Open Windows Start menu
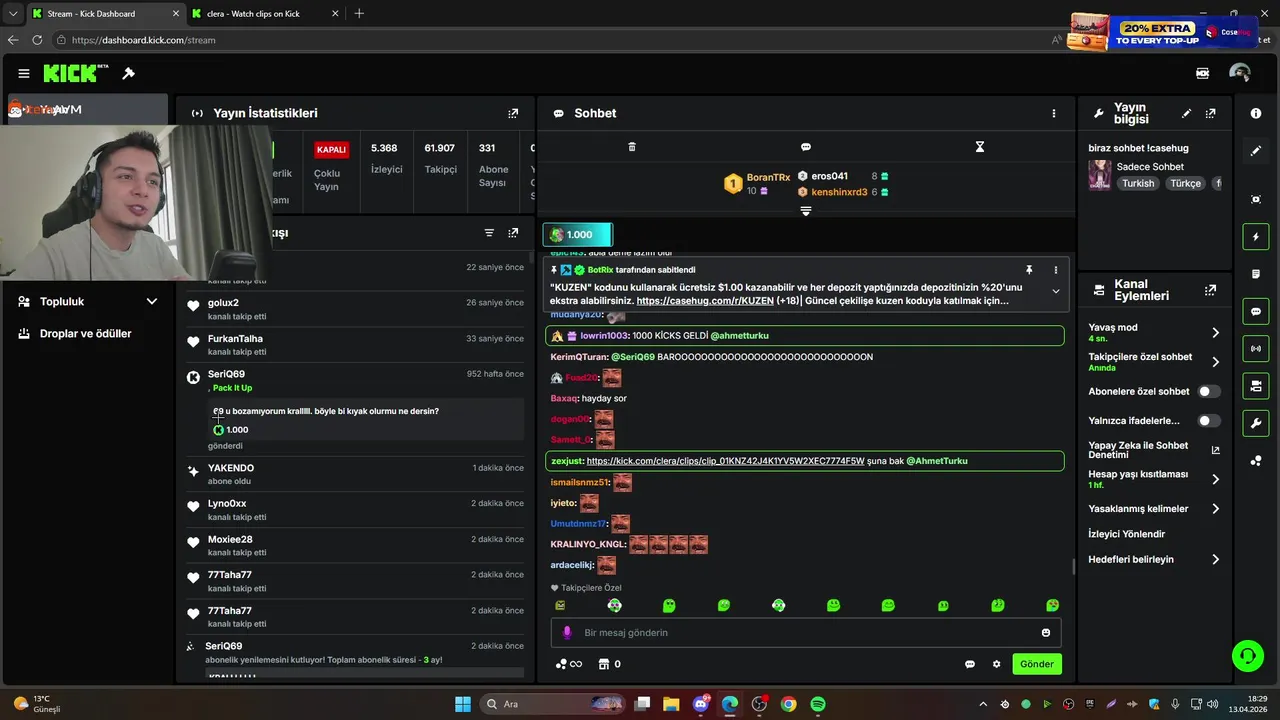 (463, 704)
